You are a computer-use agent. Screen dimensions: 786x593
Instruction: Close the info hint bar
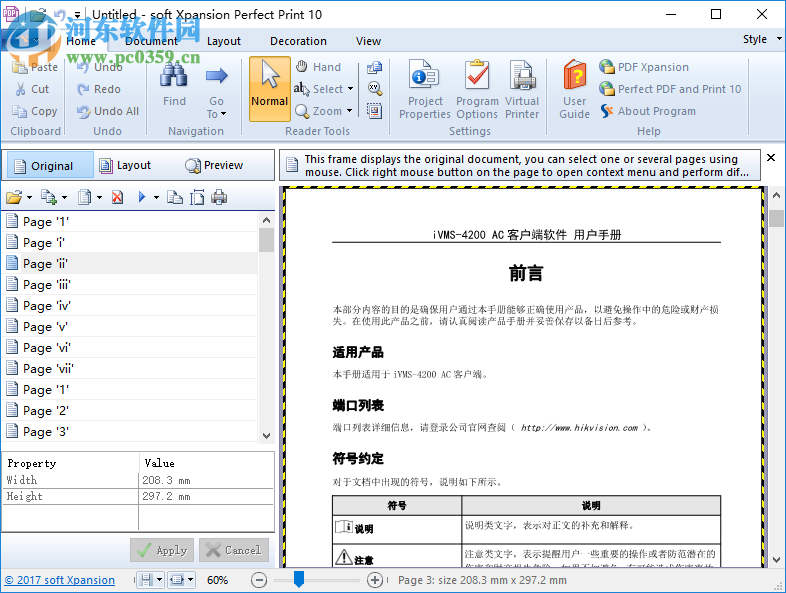(x=771, y=157)
